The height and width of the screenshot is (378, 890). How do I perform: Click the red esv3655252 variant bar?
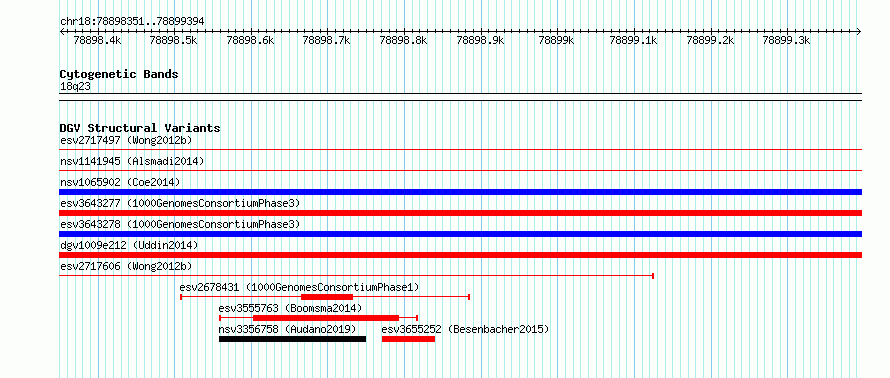tap(408, 339)
